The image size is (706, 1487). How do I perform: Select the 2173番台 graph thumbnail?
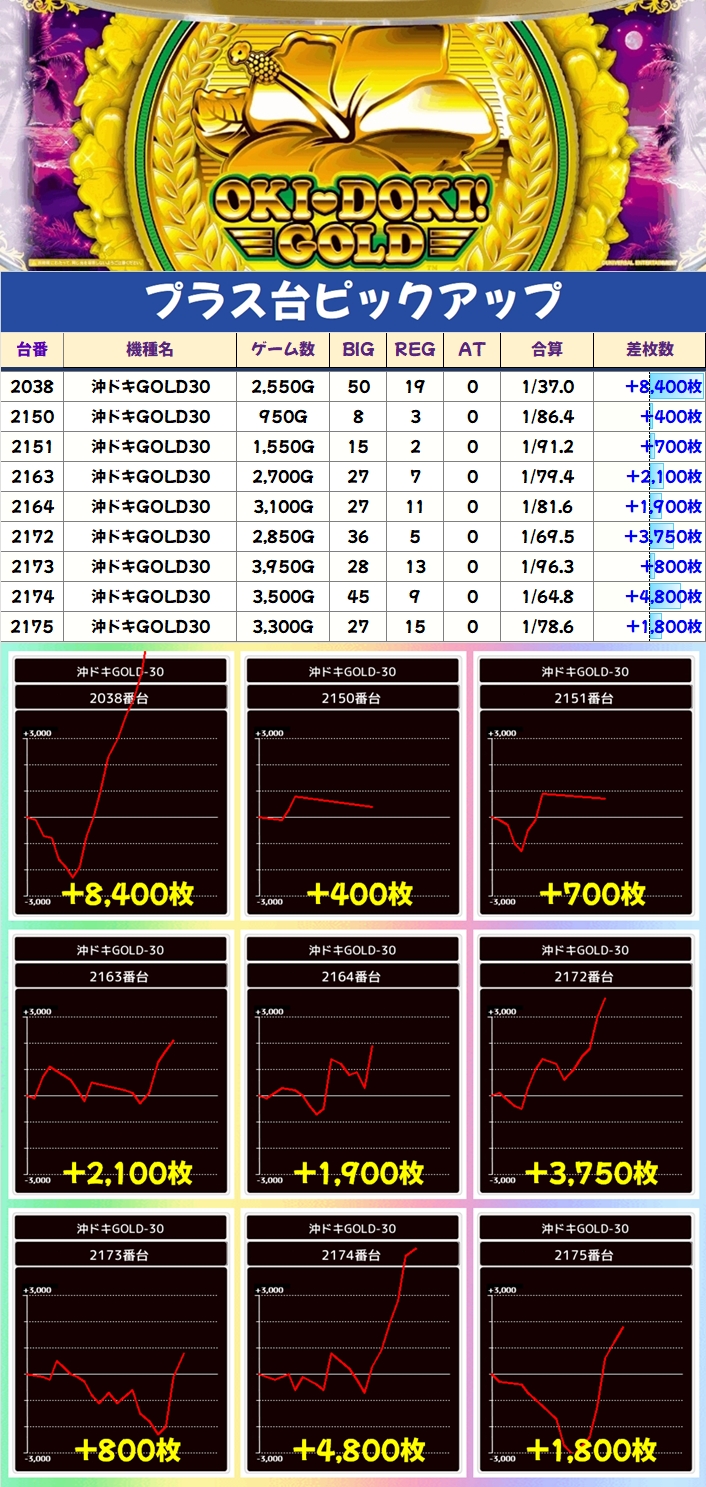point(120,1345)
